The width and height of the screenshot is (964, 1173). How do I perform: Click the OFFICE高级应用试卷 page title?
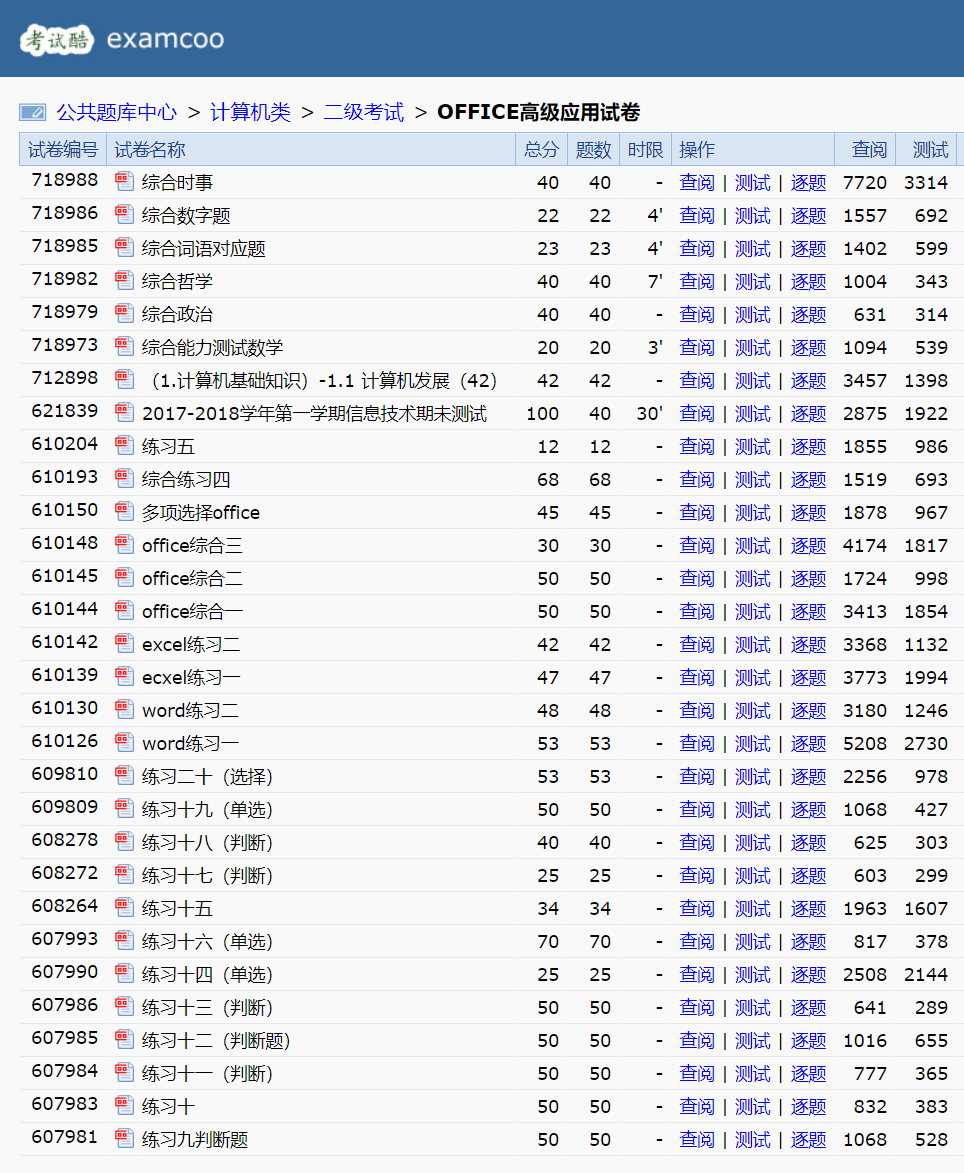click(538, 112)
